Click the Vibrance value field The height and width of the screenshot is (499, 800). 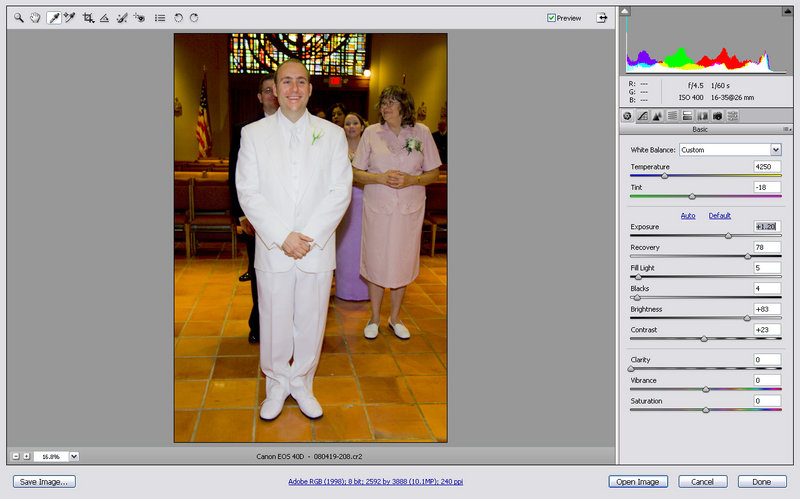point(767,380)
